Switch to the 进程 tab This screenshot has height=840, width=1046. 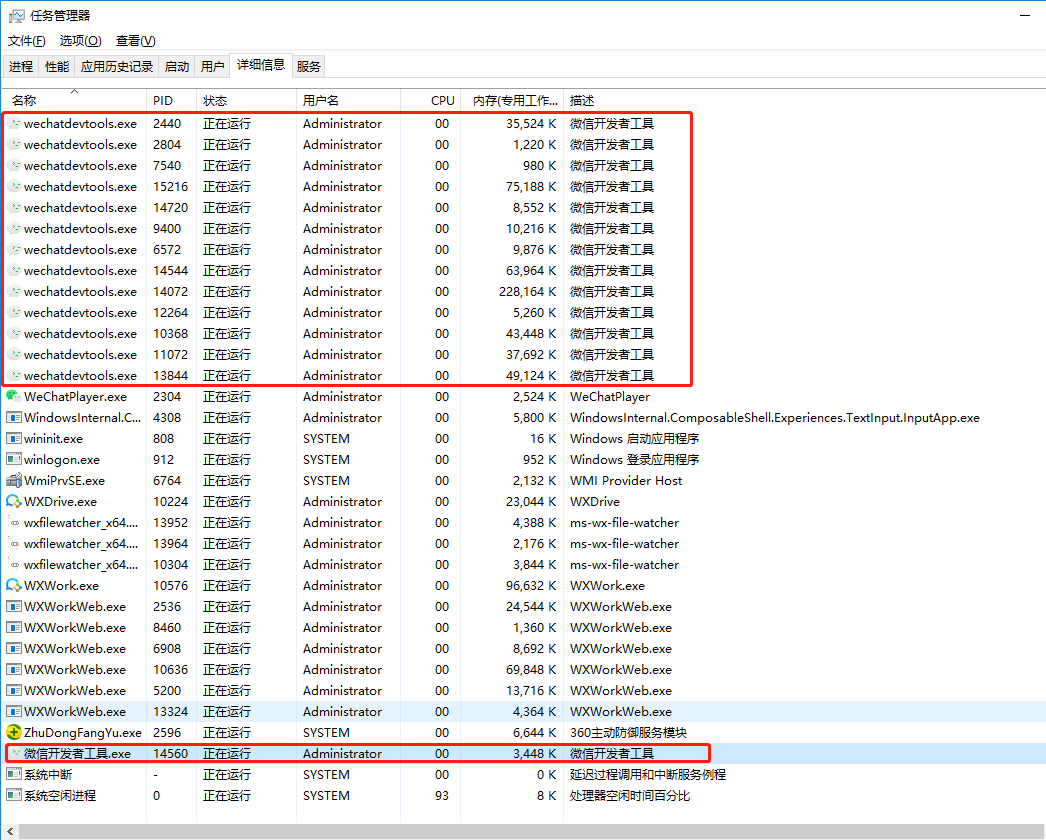coord(21,67)
